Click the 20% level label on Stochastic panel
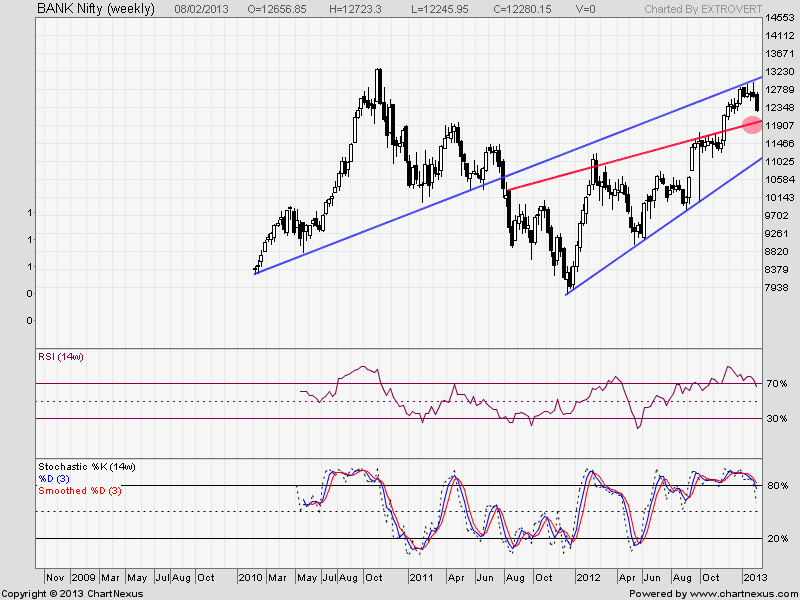 (x=777, y=539)
